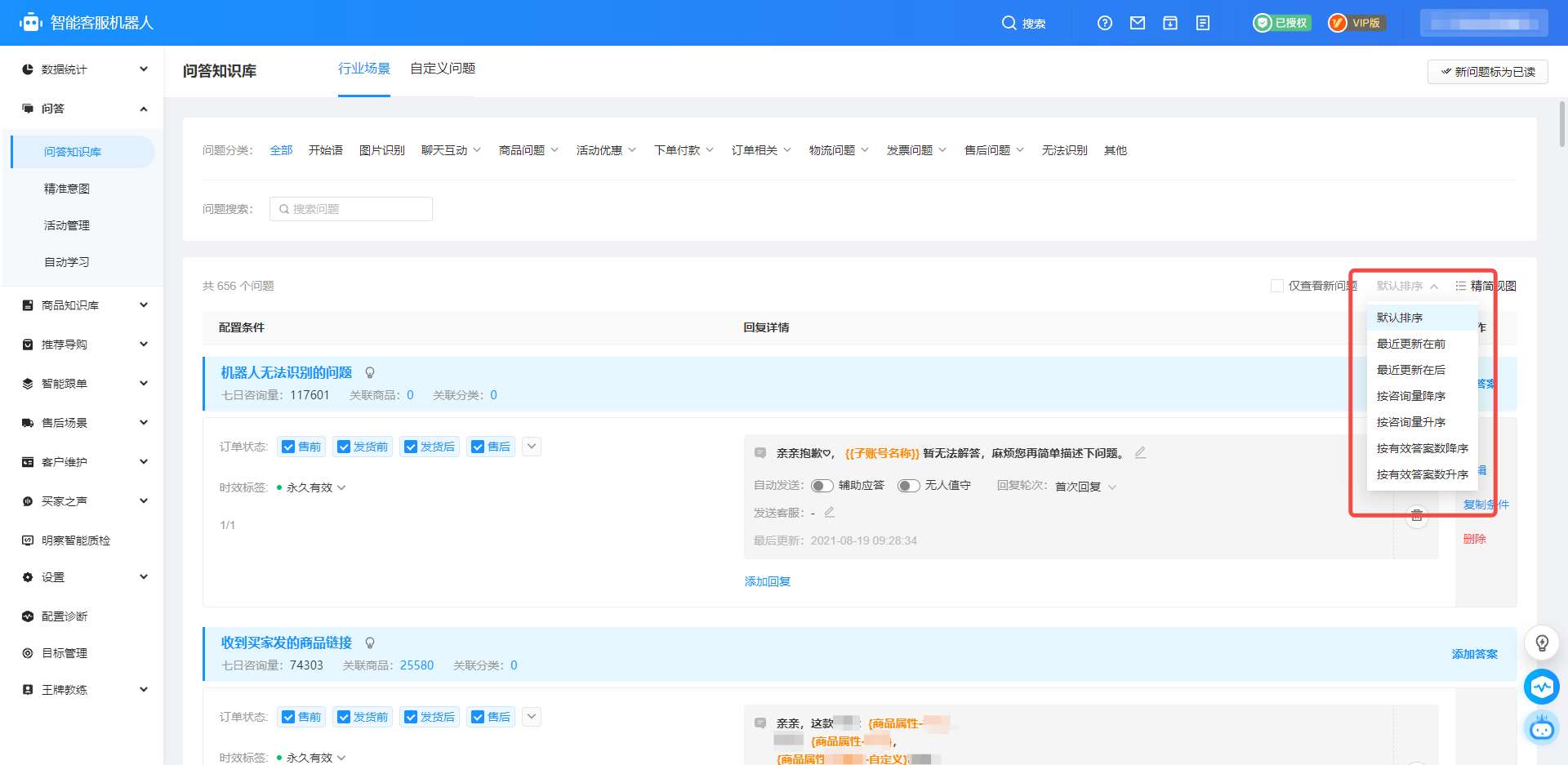
Task: Switch to 自定义问题 tab
Action: (443, 69)
